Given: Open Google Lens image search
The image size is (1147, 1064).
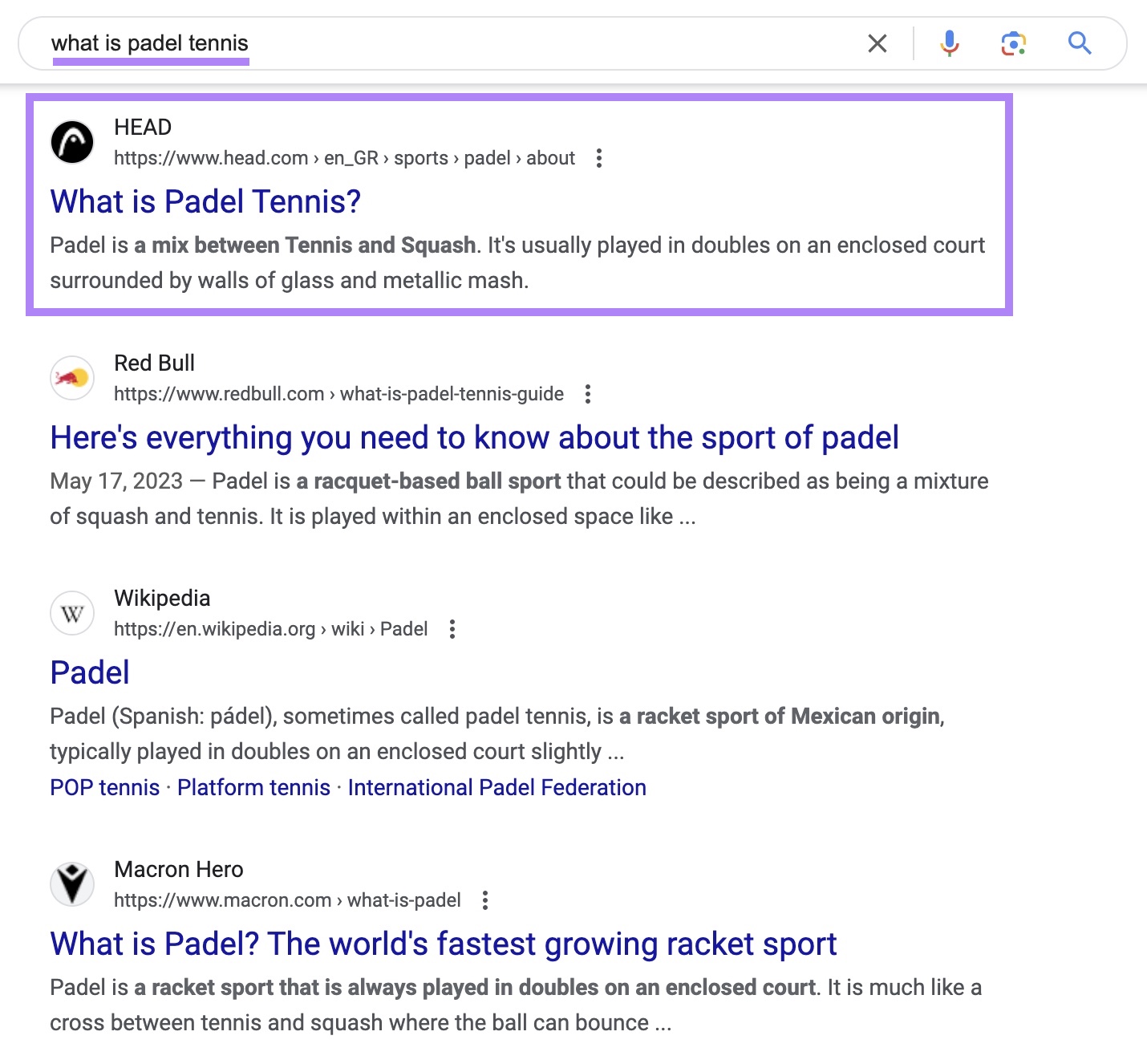Looking at the screenshot, I should [1015, 43].
